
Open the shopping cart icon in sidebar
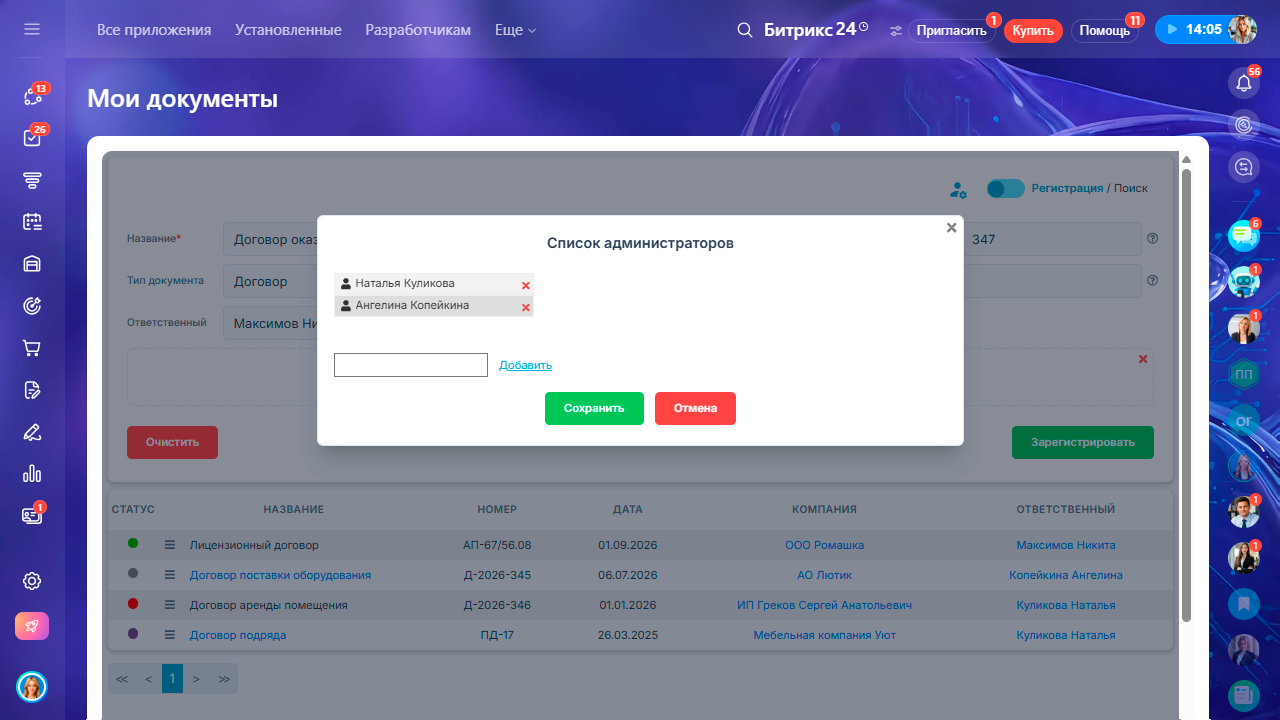[x=32, y=348]
